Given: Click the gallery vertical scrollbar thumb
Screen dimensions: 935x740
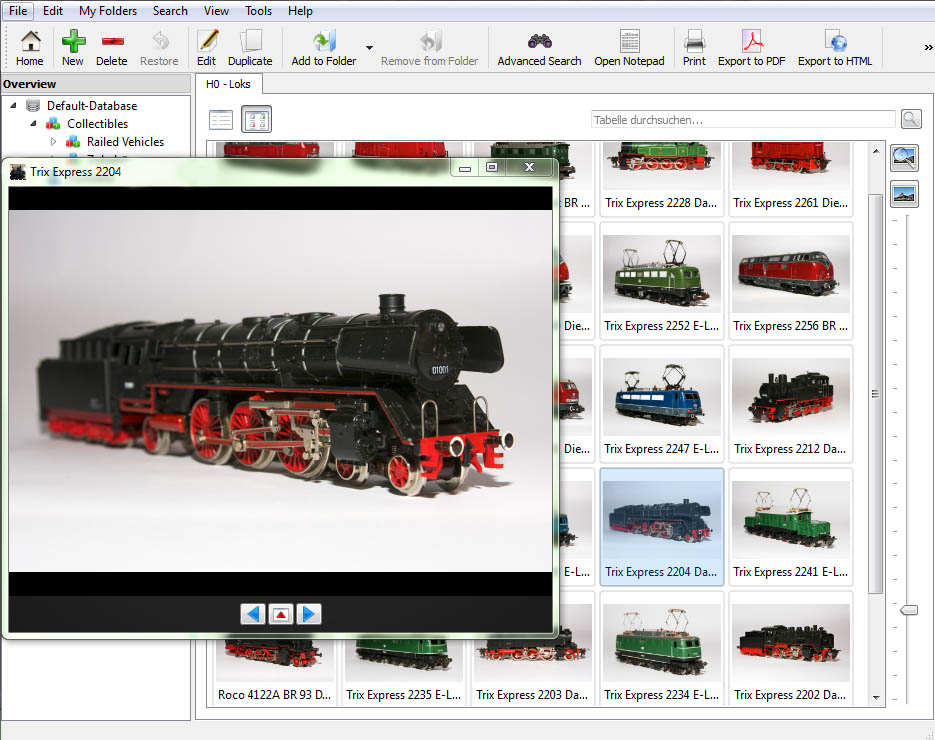Looking at the screenshot, I should [875, 394].
